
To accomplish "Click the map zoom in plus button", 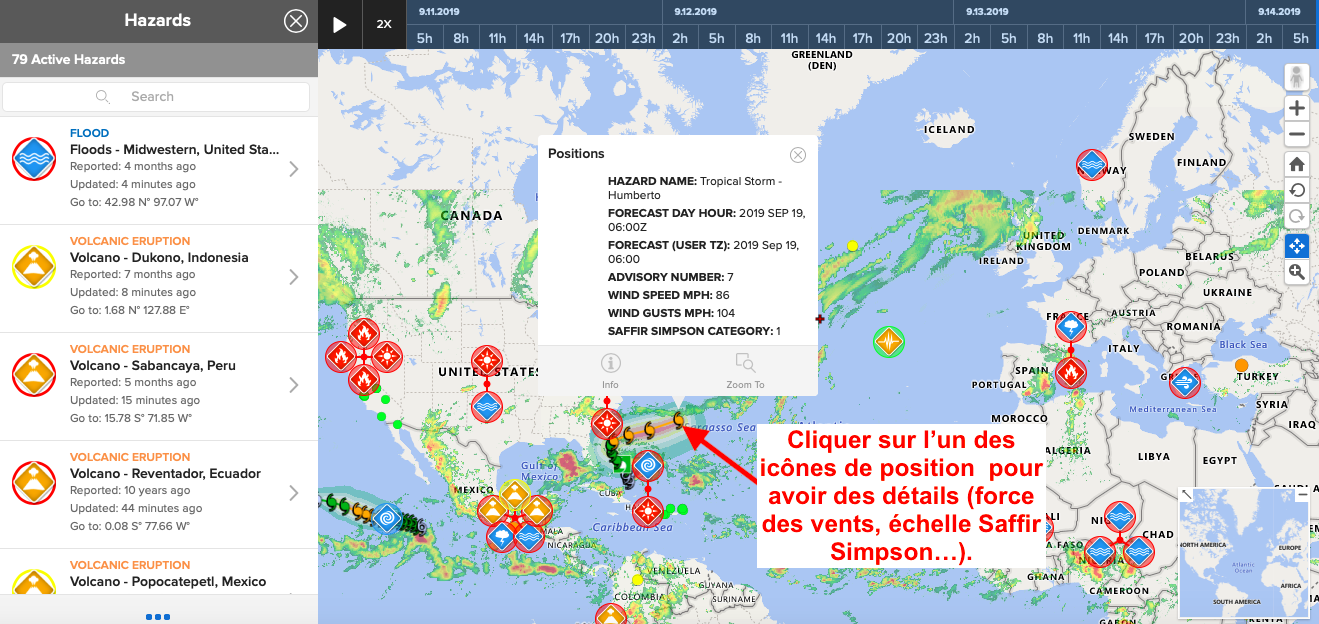I will (x=1297, y=108).
